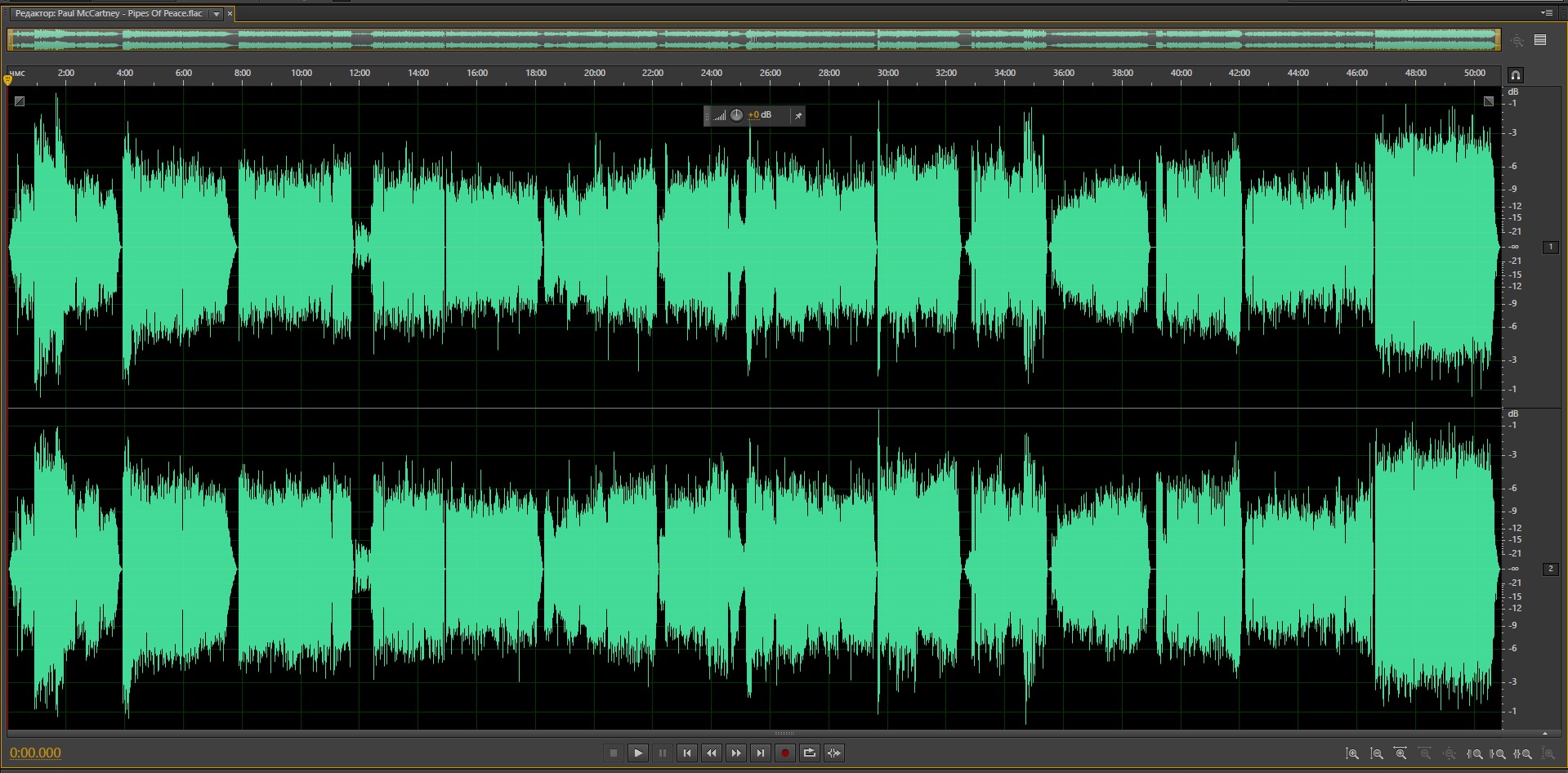Click the volume knob on the HUD
Viewport: 1568px width, 773px height.
click(736, 115)
